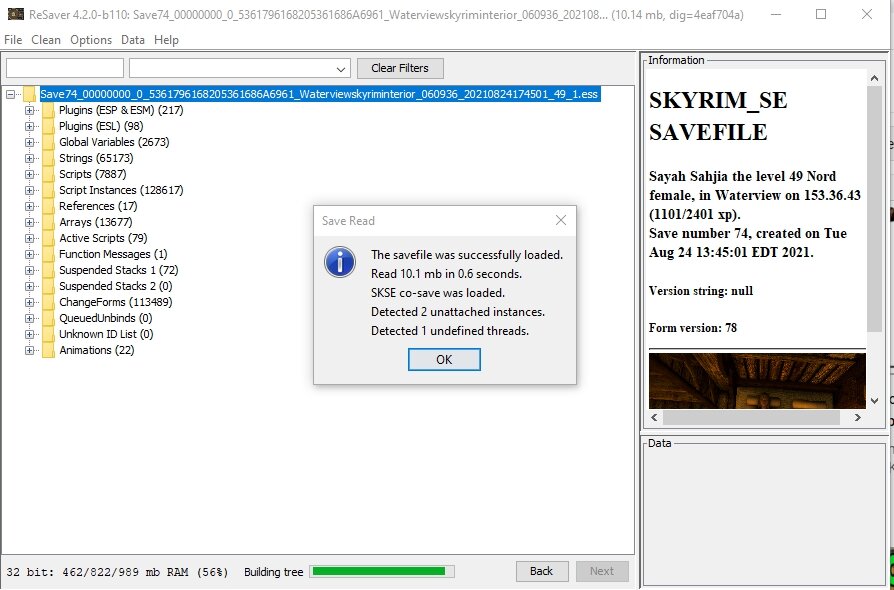This screenshot has height=590, width=894.
Task: Select the ChangeForms (113489) row
Action: [x=115, y=302]
